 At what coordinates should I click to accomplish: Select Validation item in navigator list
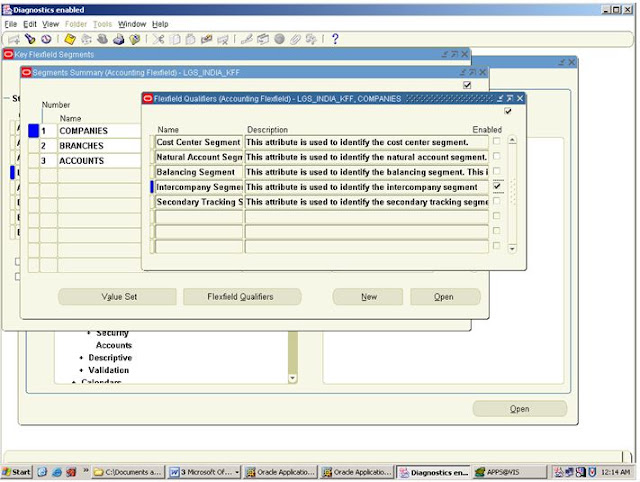[x=109, y=370]
